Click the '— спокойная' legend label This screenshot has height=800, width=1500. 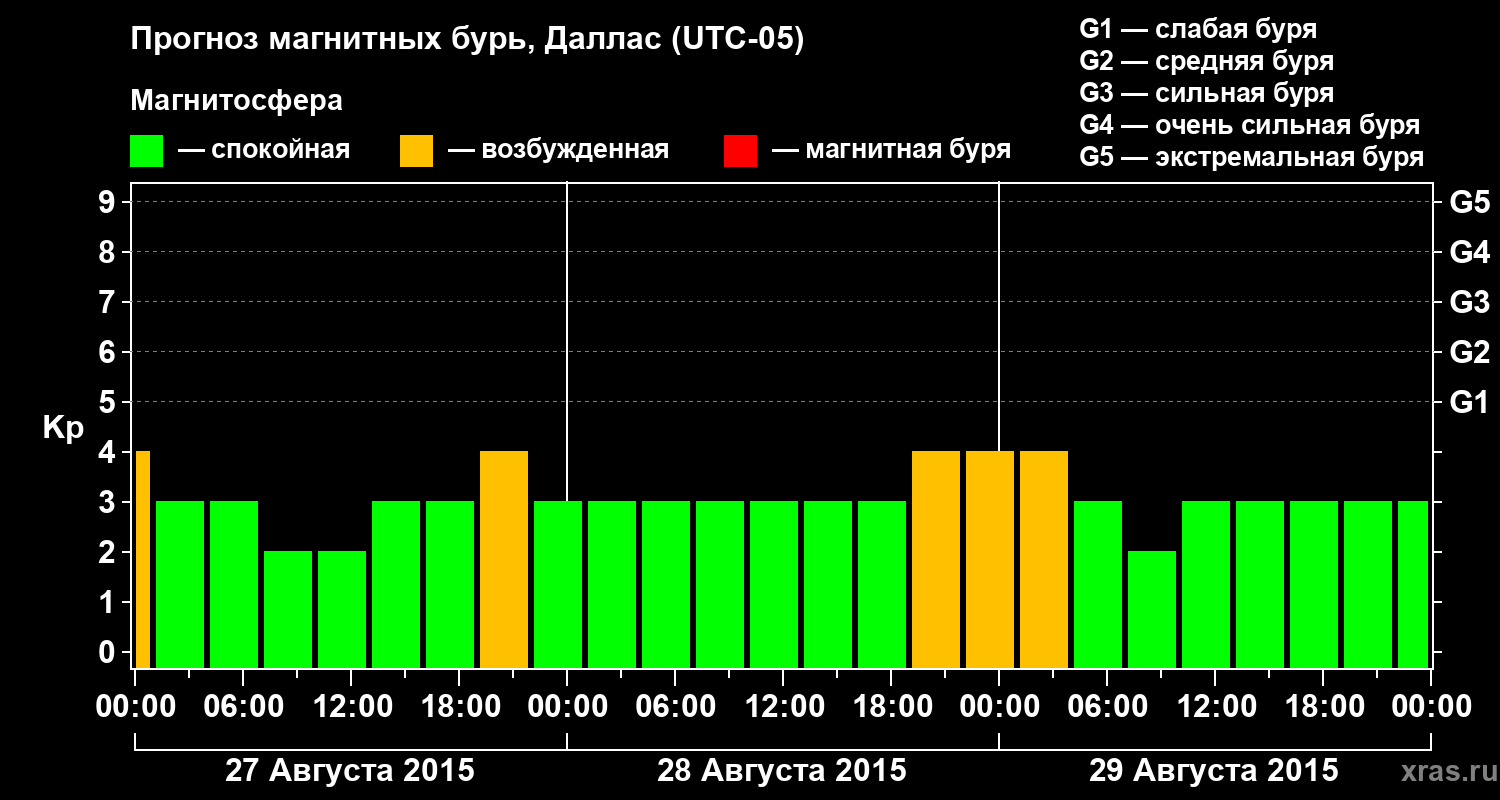coord(264,150)
